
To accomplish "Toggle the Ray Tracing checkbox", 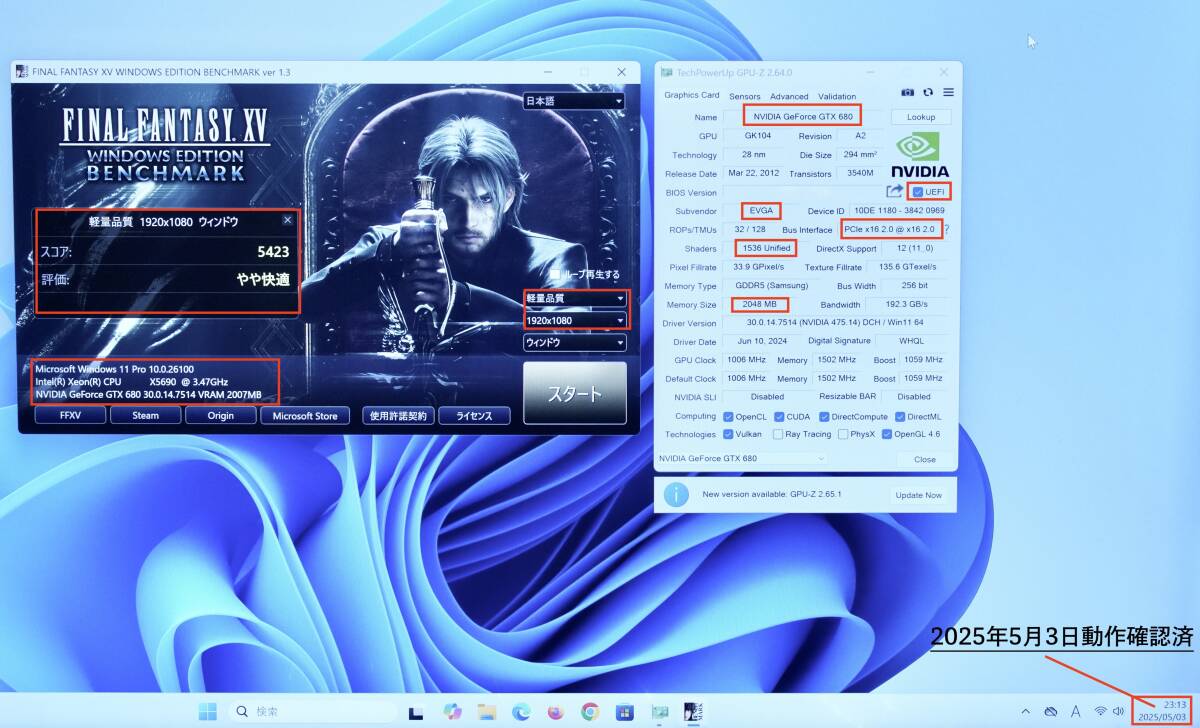I will tap(777, 434).
